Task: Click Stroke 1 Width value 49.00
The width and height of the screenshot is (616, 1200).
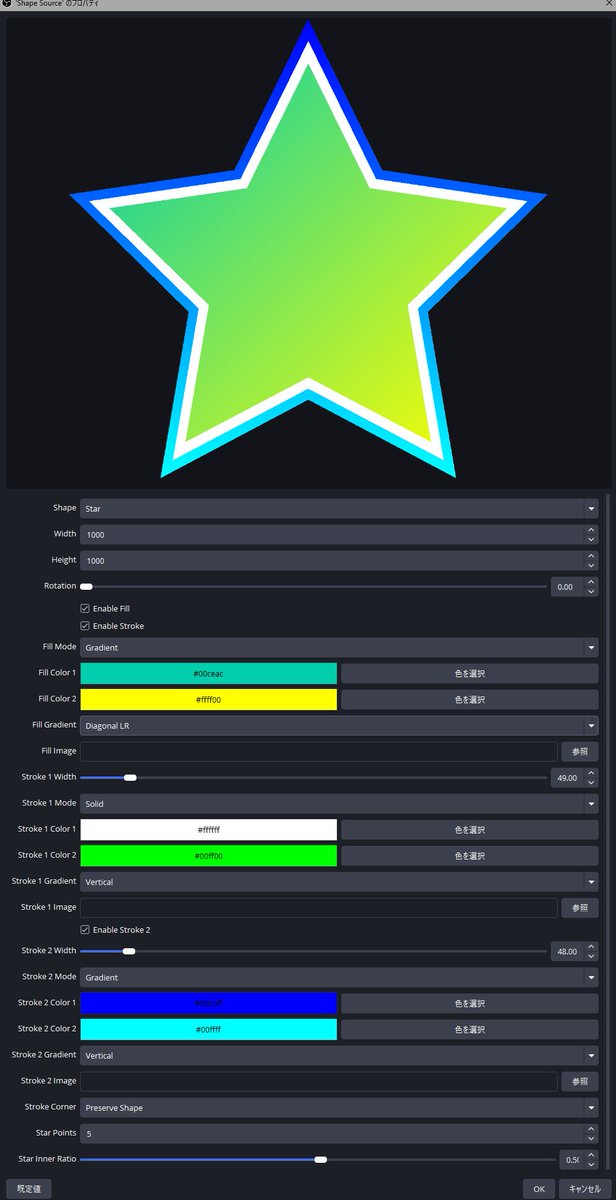Action: (567, 777)
